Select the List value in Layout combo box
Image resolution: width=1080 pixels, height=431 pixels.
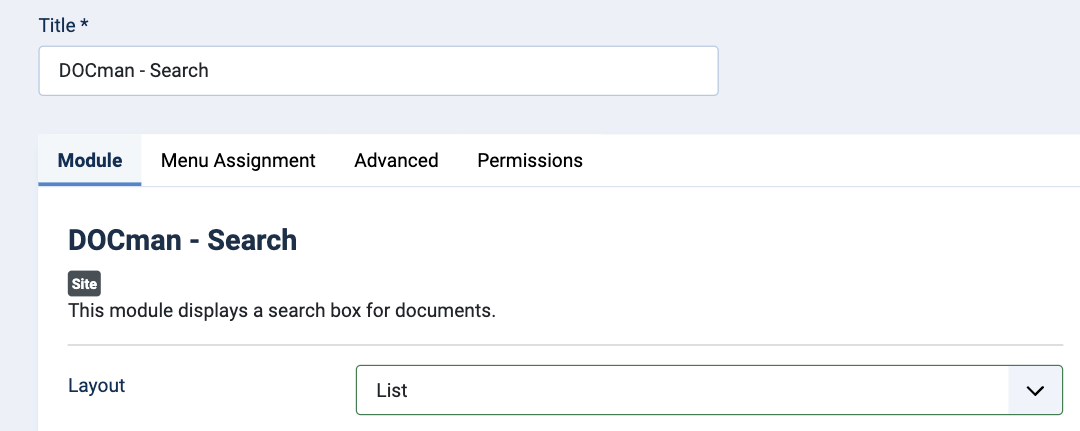coord(392,390)
